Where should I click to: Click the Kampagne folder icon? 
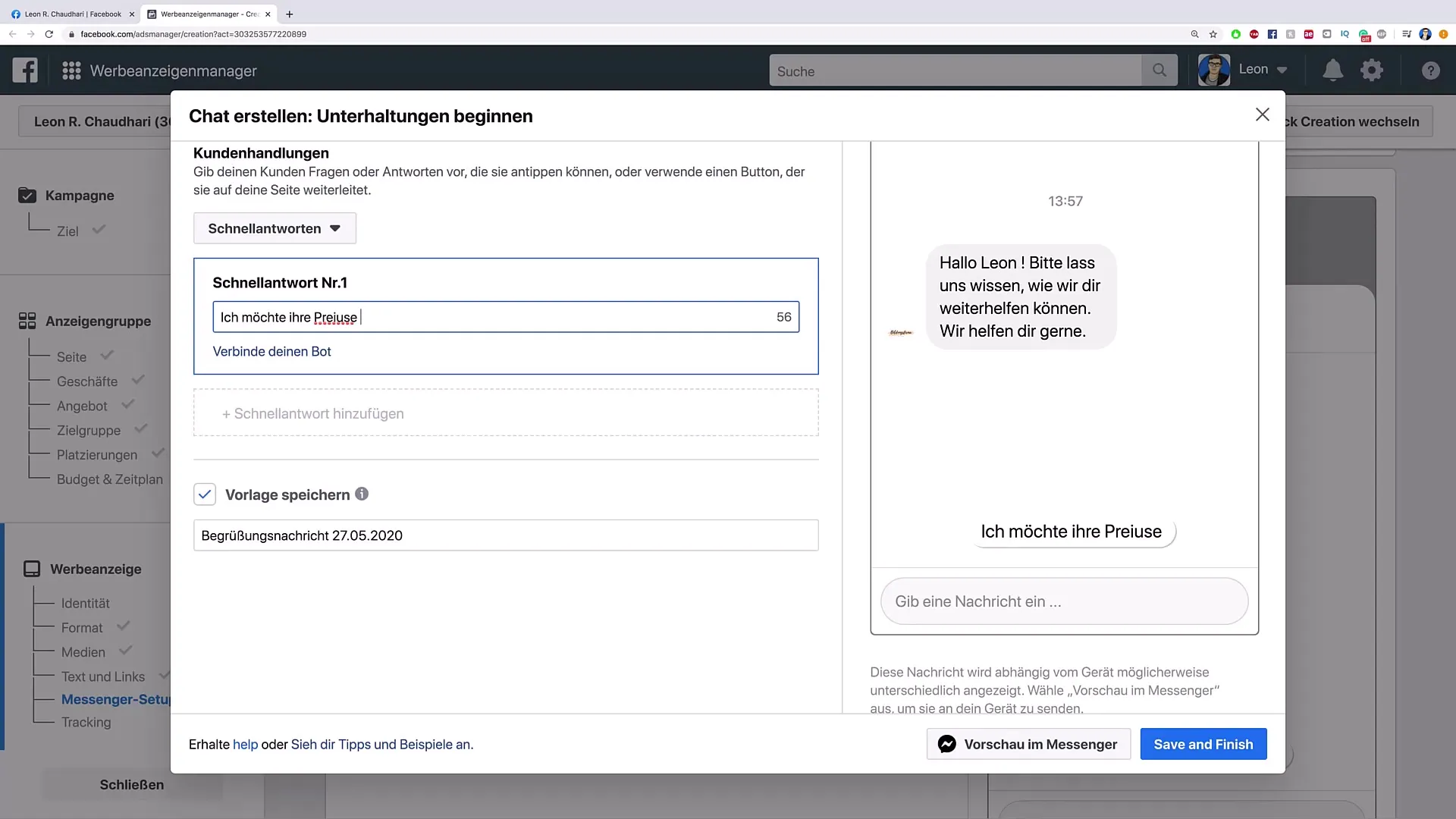(27, 195)
